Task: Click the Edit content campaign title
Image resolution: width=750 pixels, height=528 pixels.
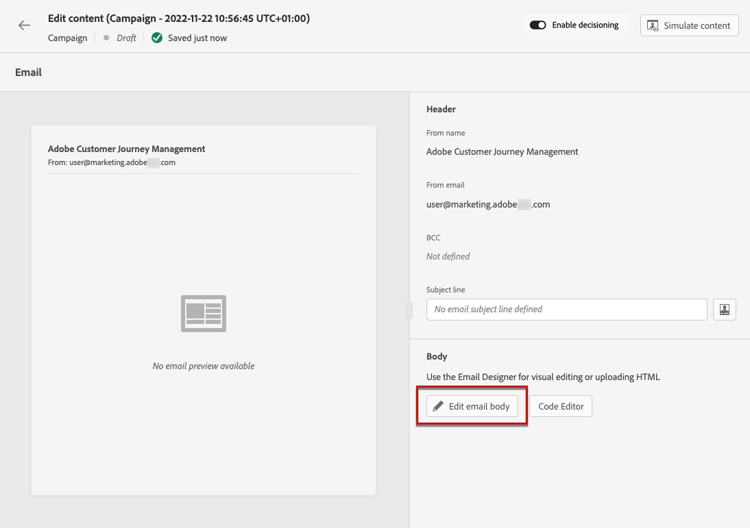Action: [x=179, y=19]
